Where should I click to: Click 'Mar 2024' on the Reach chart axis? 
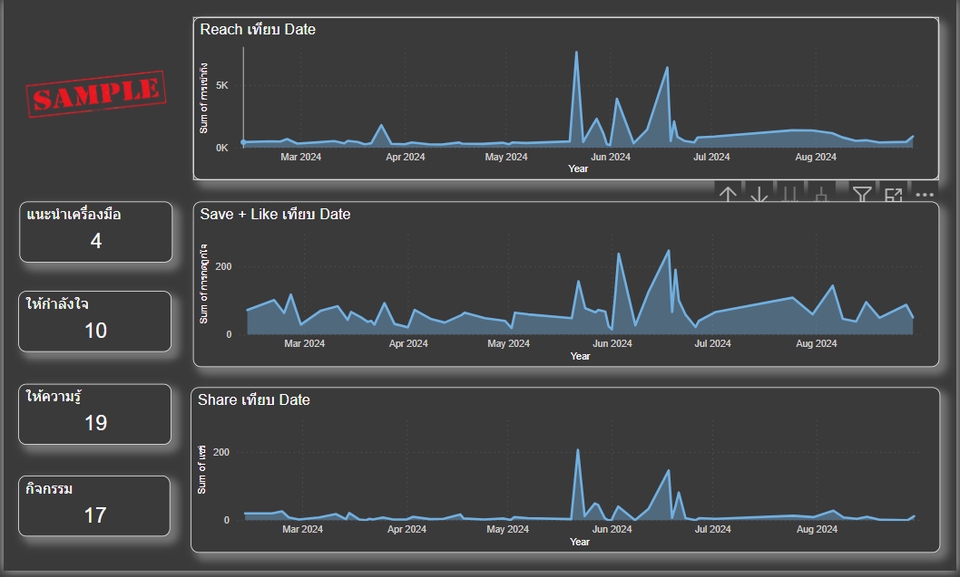coord(301,157)
